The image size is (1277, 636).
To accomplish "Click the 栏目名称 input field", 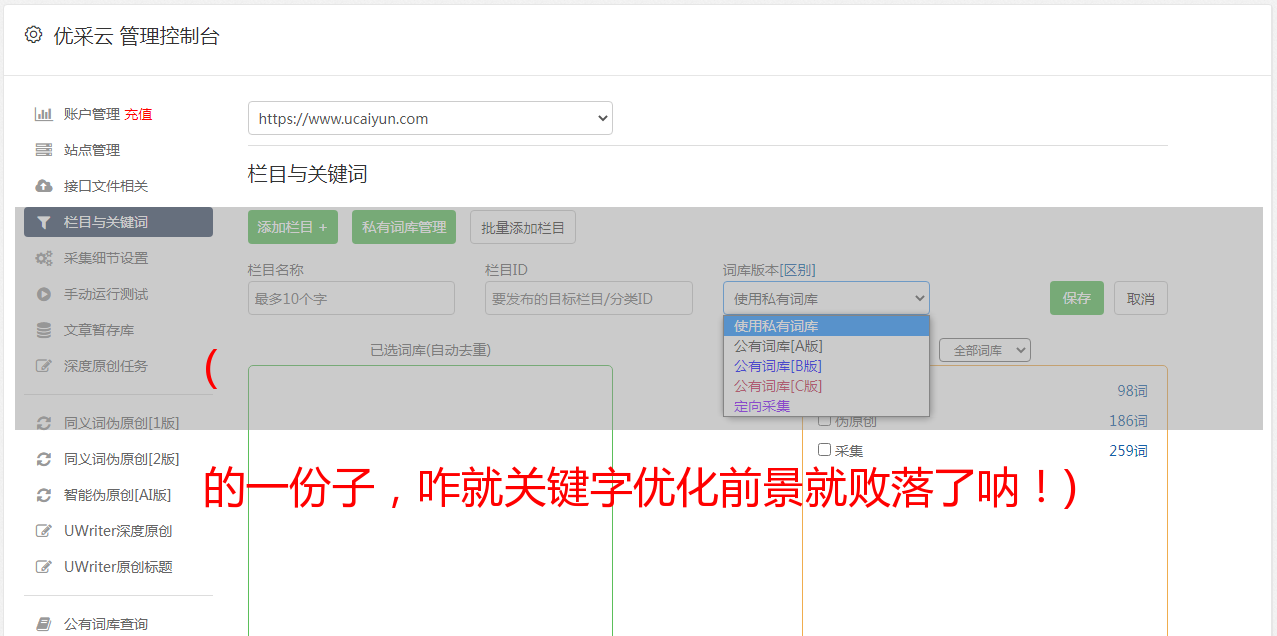I will (351, 298).
